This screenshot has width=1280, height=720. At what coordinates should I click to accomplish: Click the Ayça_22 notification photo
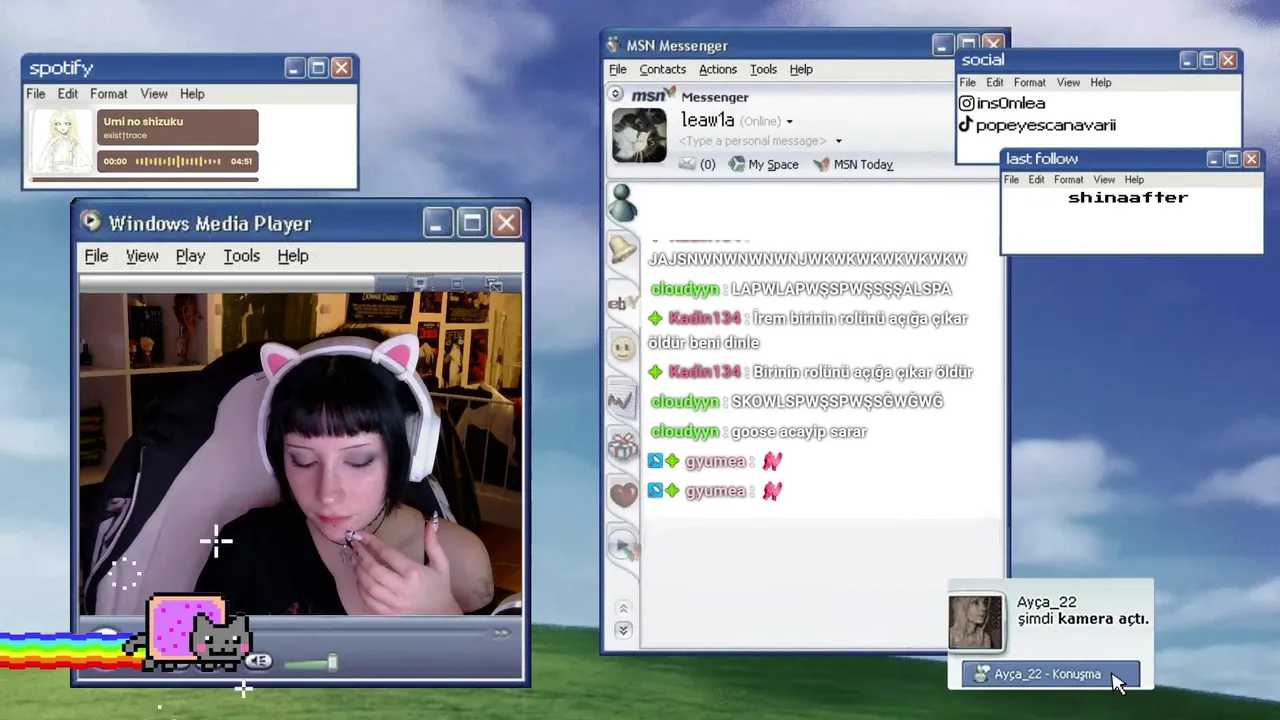pos(975,622)
